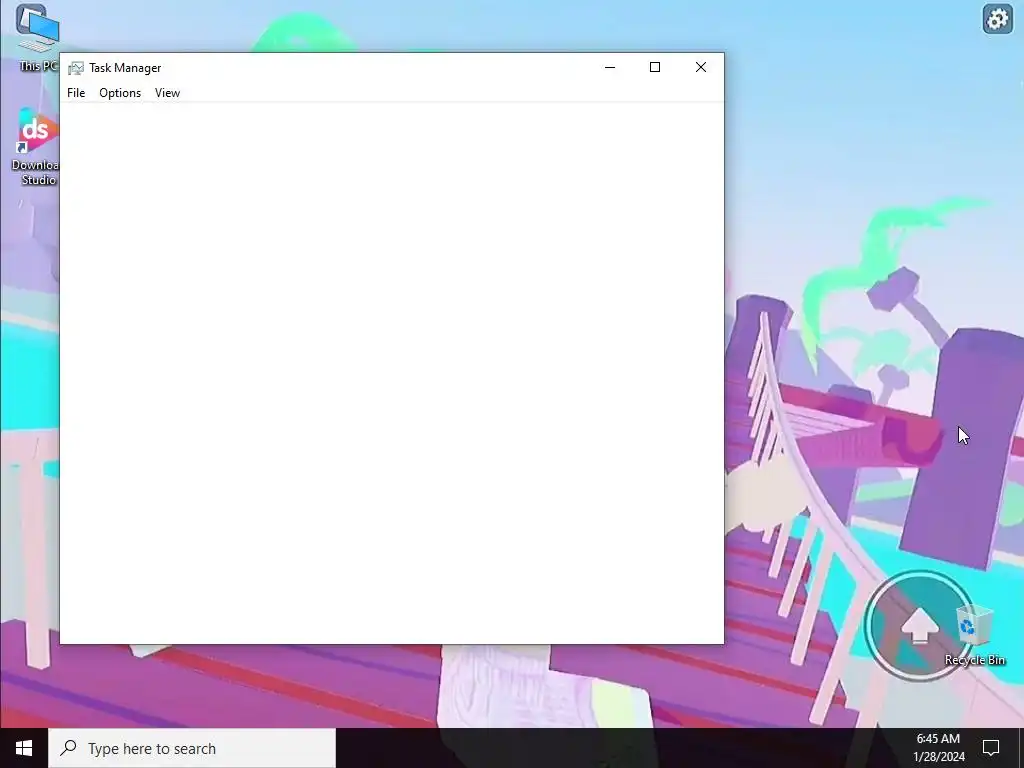Open the File menu in Task Manager
Screen dimensions: 1024x768
pyautogui.click(x=76, y=93)
